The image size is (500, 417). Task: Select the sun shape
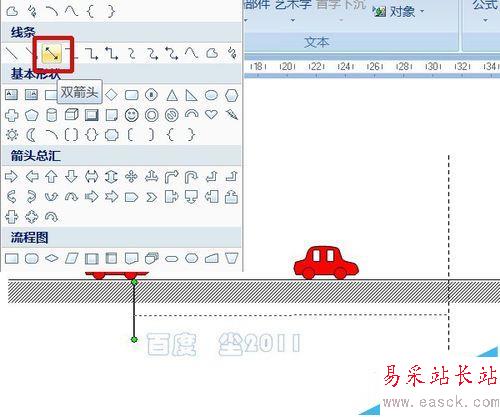[12, 135]
